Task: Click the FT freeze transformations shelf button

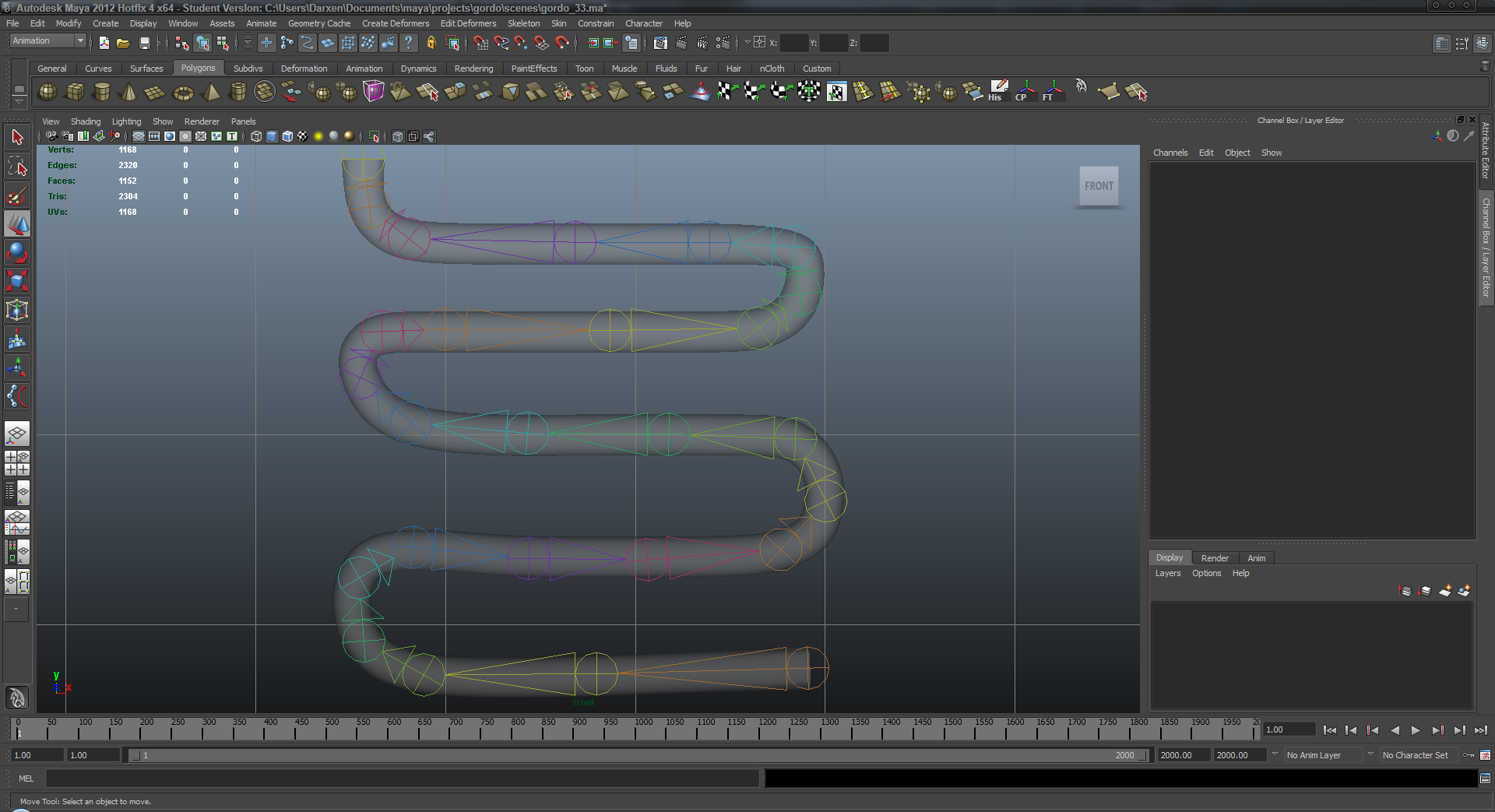Action: click(x=1052, y=92)
